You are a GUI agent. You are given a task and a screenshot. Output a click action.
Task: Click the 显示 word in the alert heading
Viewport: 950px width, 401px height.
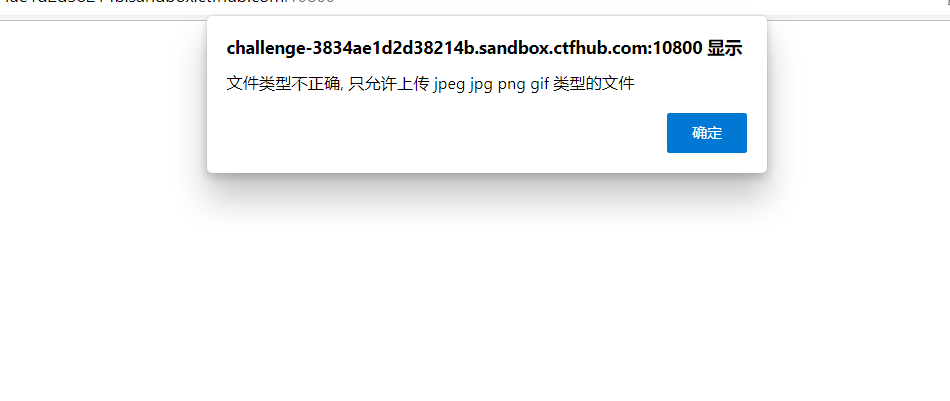click(x=725, y=49)
